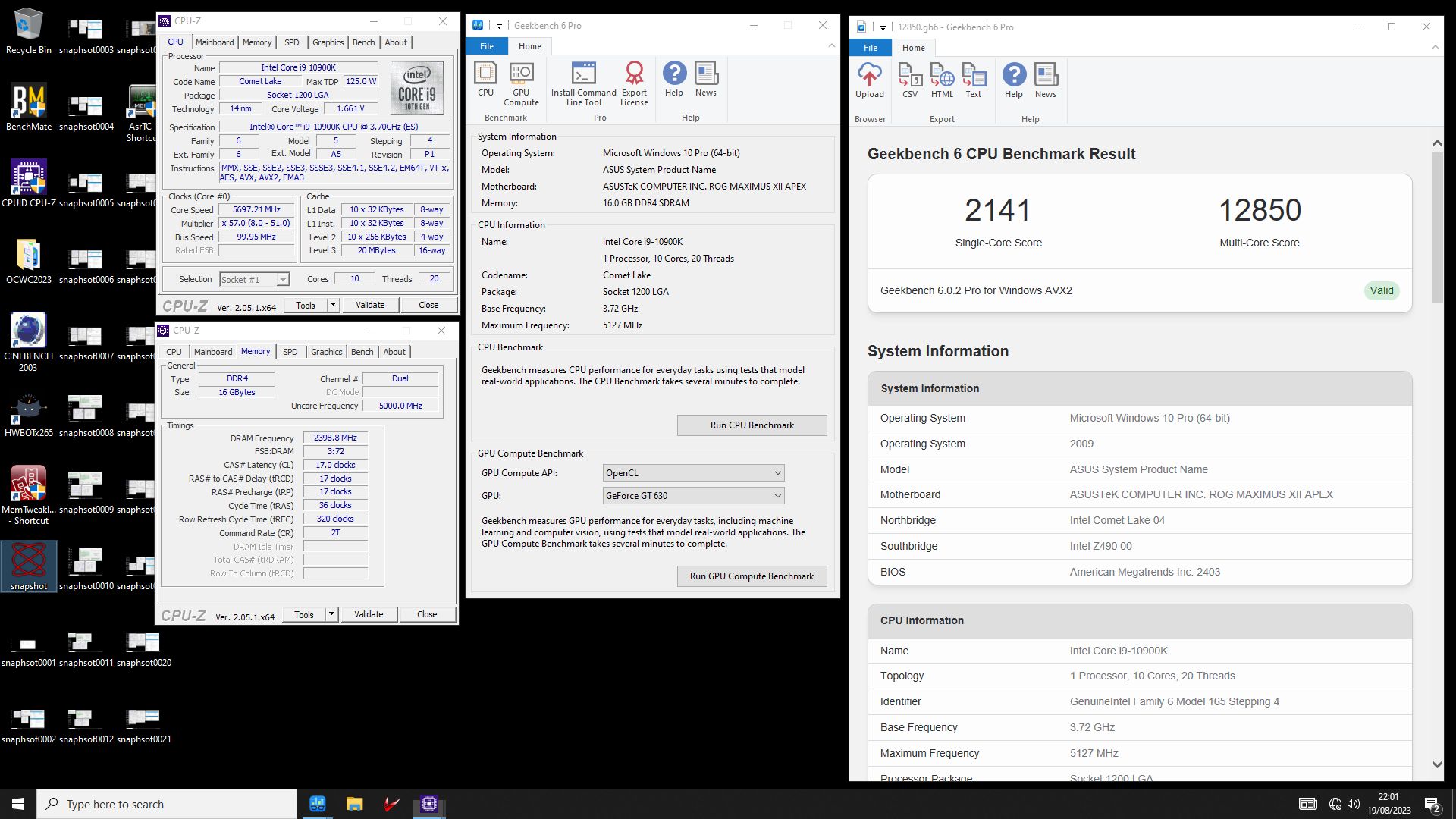Click the Type here to search box
1456x819 pixels.
167,804
